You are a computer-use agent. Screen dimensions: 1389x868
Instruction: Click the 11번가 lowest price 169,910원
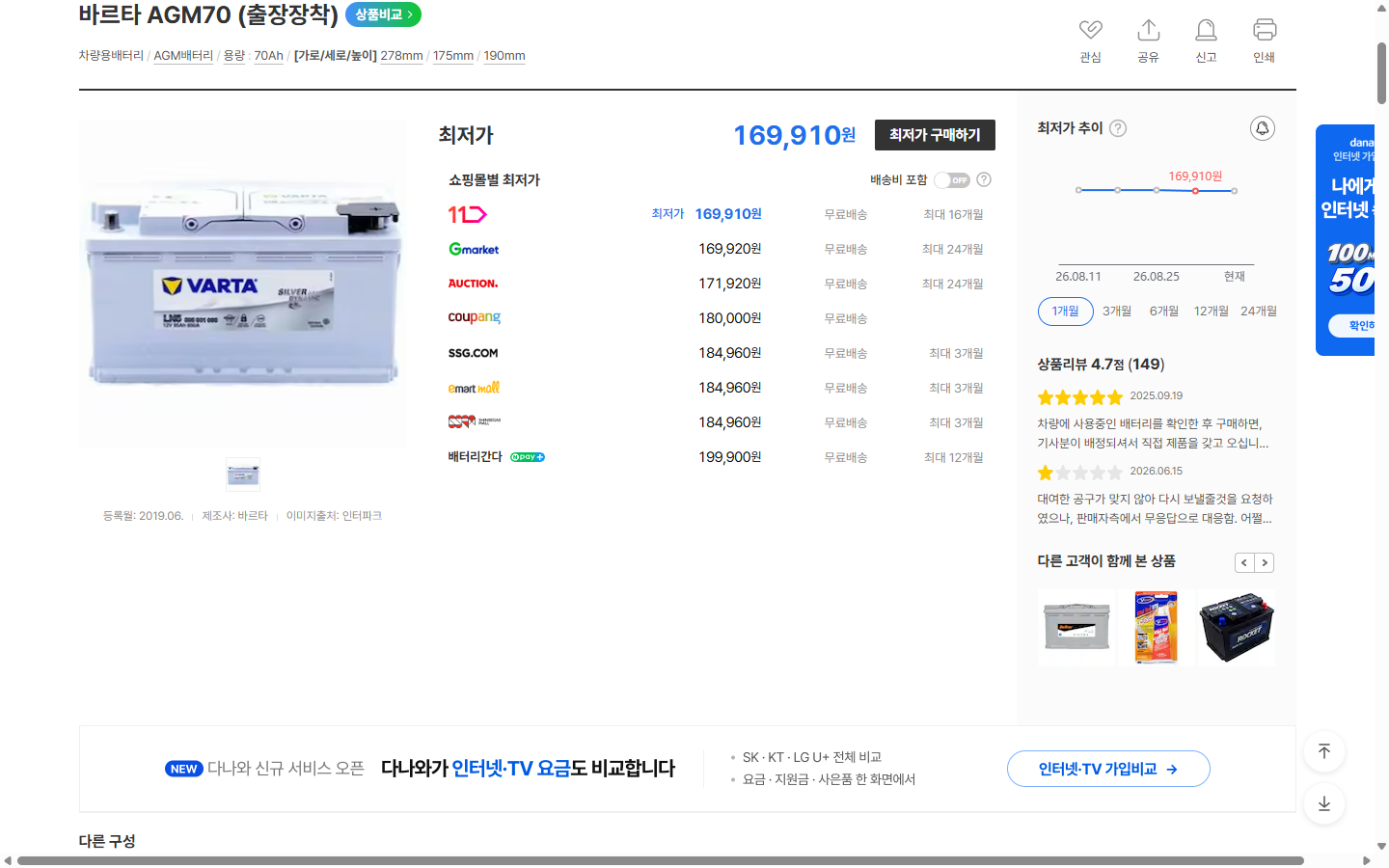tap(728, 214)
